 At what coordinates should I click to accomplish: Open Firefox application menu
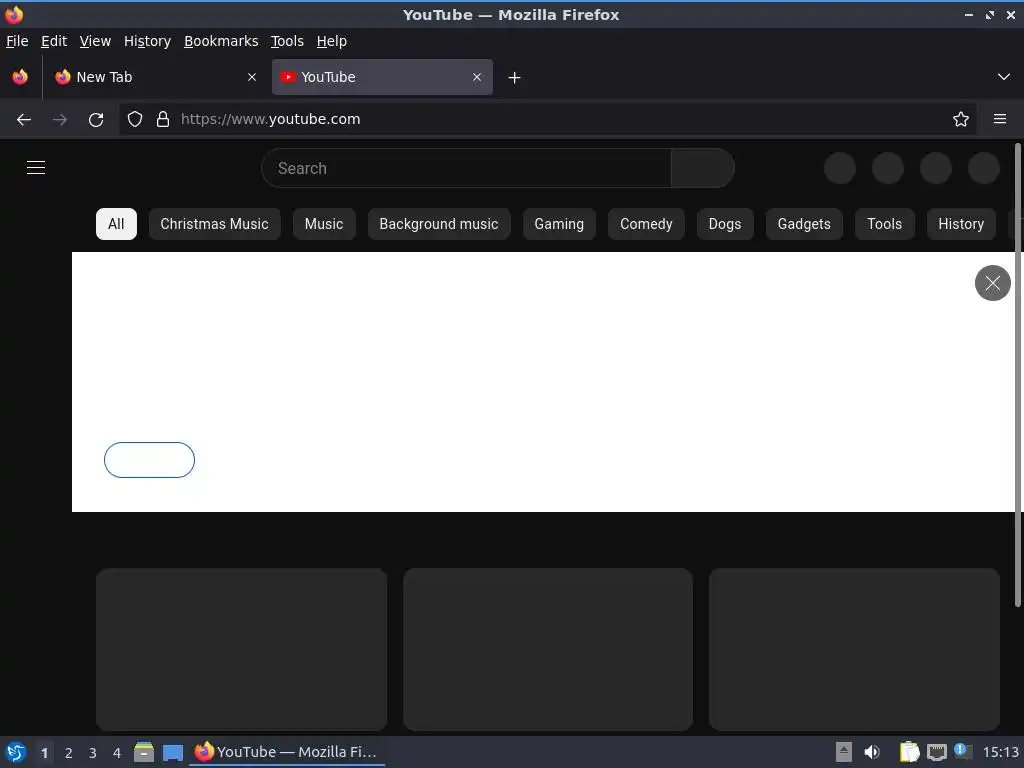tap(1000, 119)
